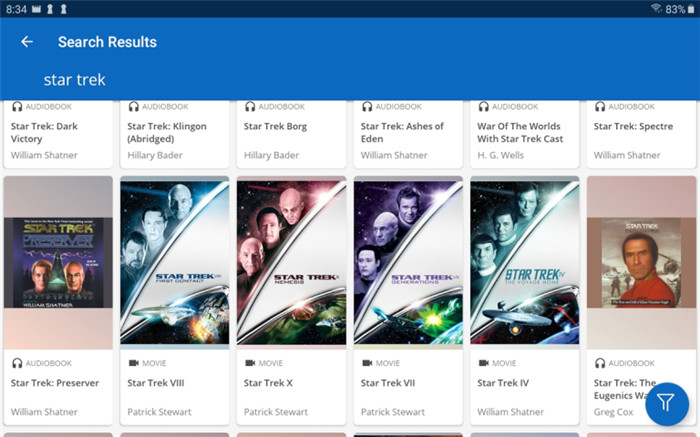This screenshot has height=437, width=700.
Task: Tap the headphones icon on Eugenics Wars card
Action: click(x=600, y=363)
